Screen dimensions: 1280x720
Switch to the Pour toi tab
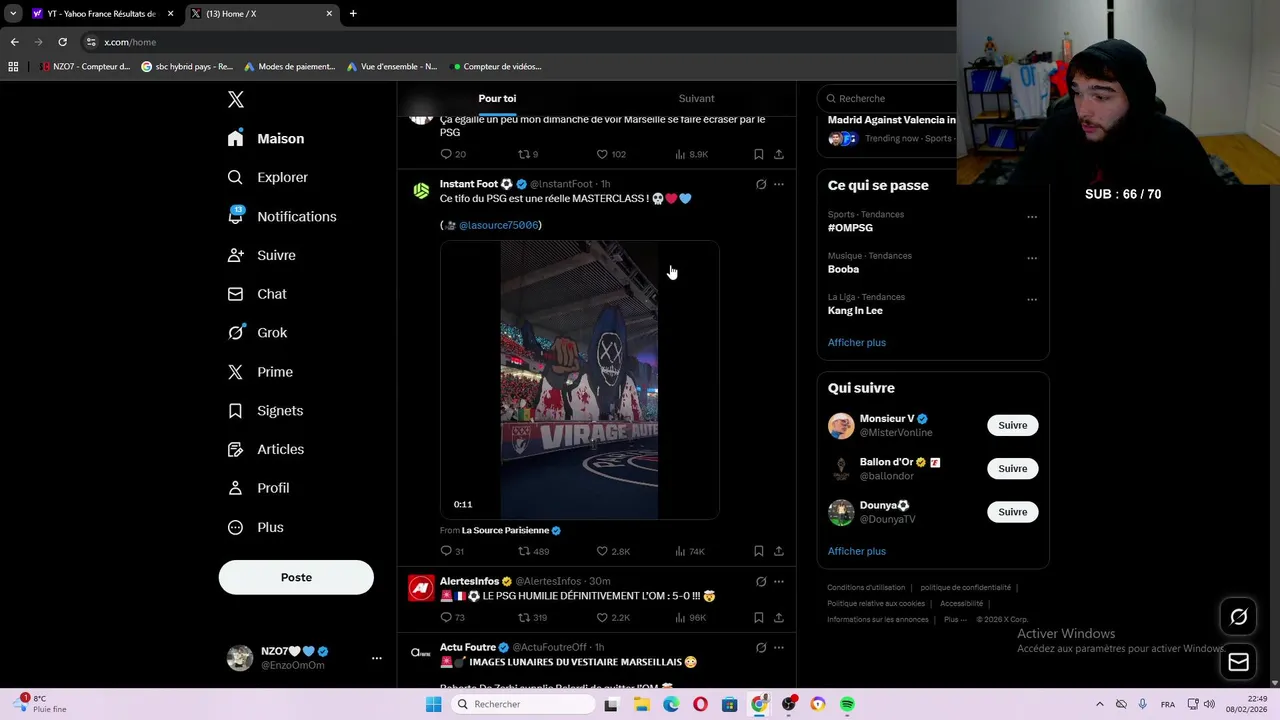(x=497, y=98)
